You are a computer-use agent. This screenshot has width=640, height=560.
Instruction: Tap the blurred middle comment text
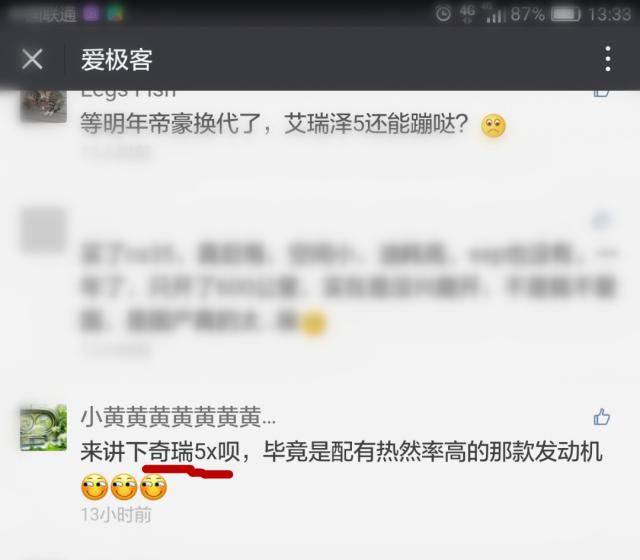(349, 288)
